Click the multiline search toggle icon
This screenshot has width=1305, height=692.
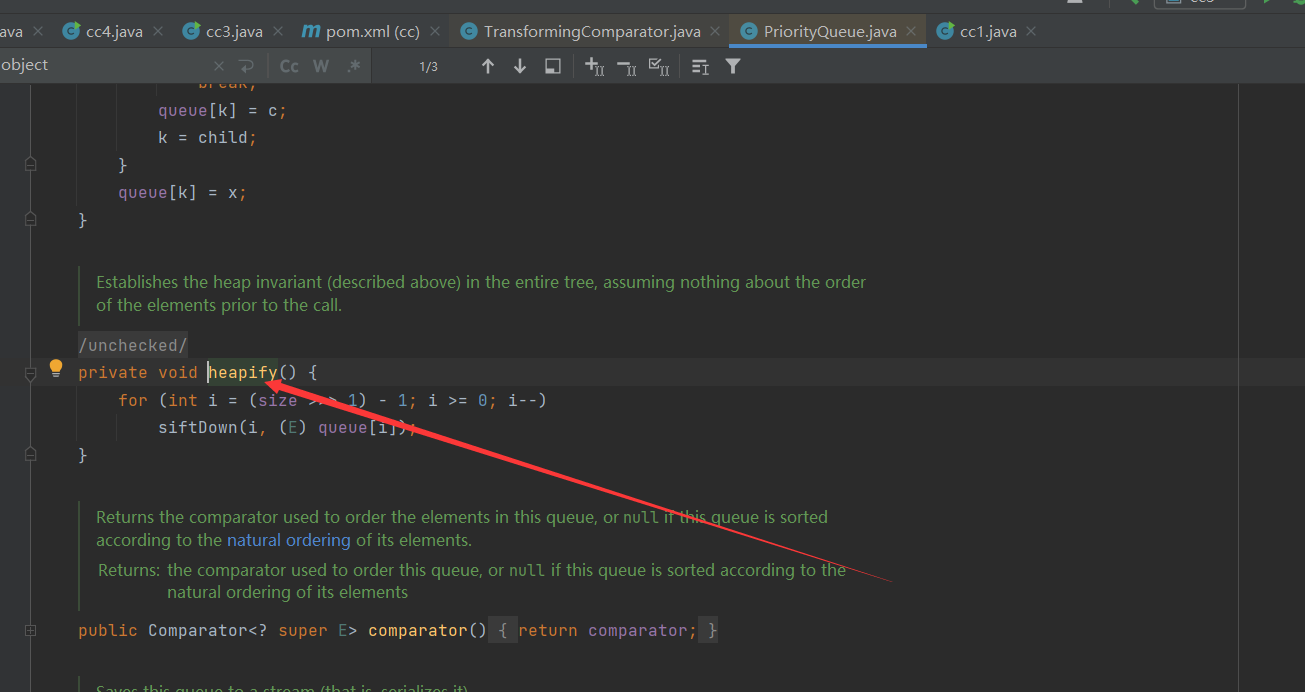[246, 66]
